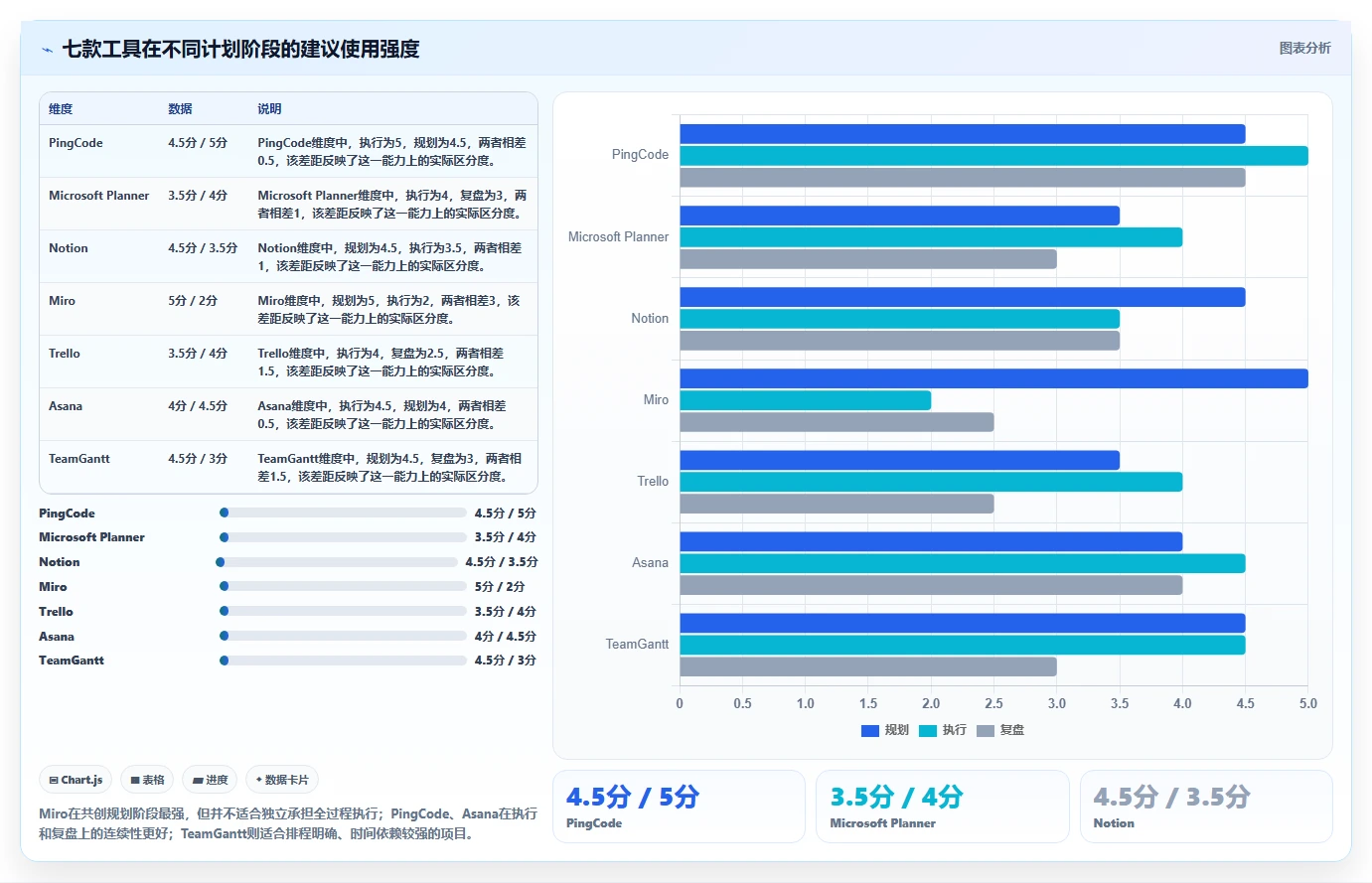This screenshot has height=883, width=1372.
Task: Click the Miro progress bar
Action: (343, 586)
